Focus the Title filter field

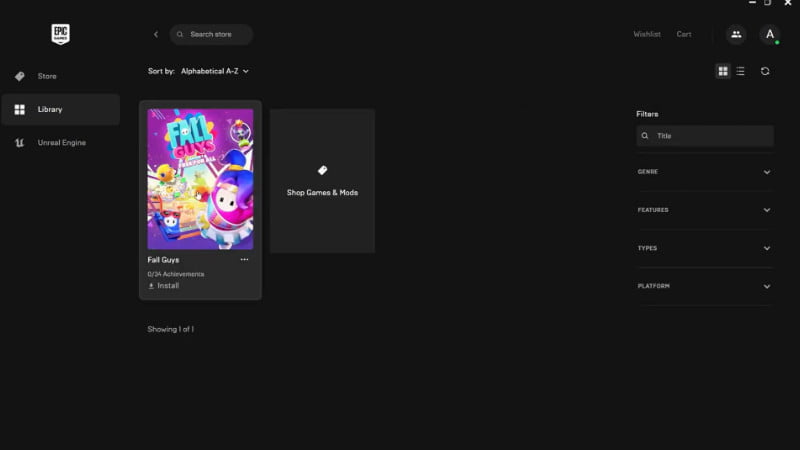(x=705, y=136)
